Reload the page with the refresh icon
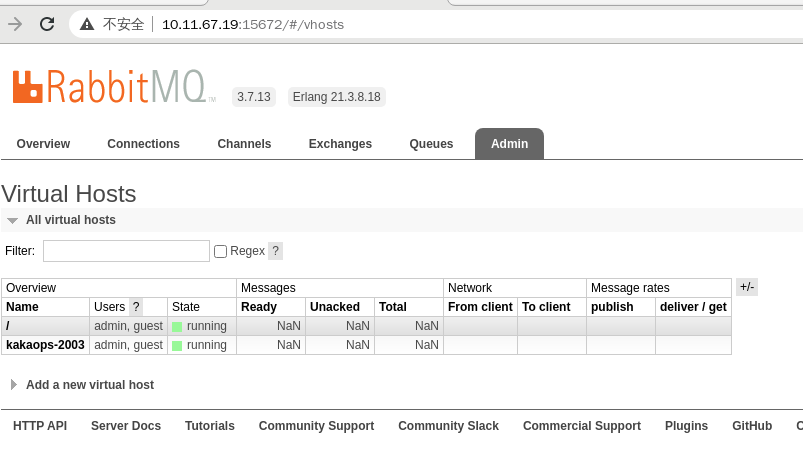The height and width of the screenshot is (454, 803). pyautogui.click(x=47, y=24)
